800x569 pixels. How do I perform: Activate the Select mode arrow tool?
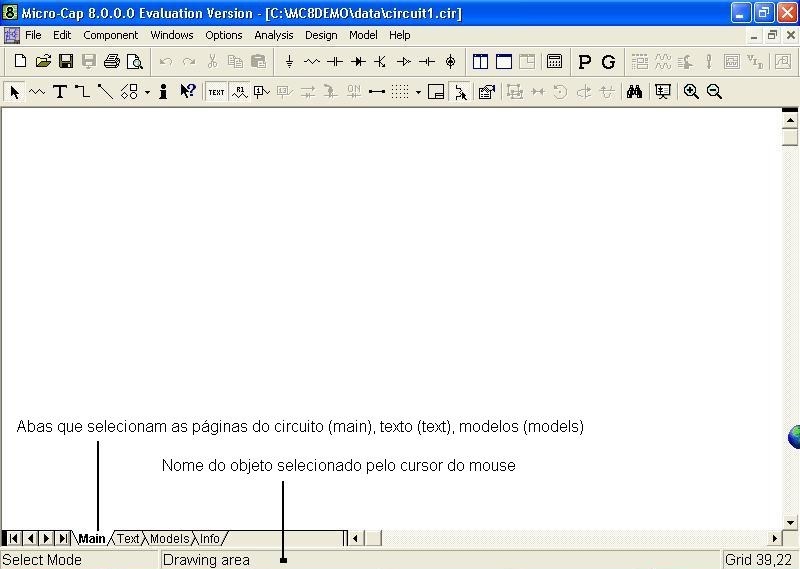(x=14, y=92)
